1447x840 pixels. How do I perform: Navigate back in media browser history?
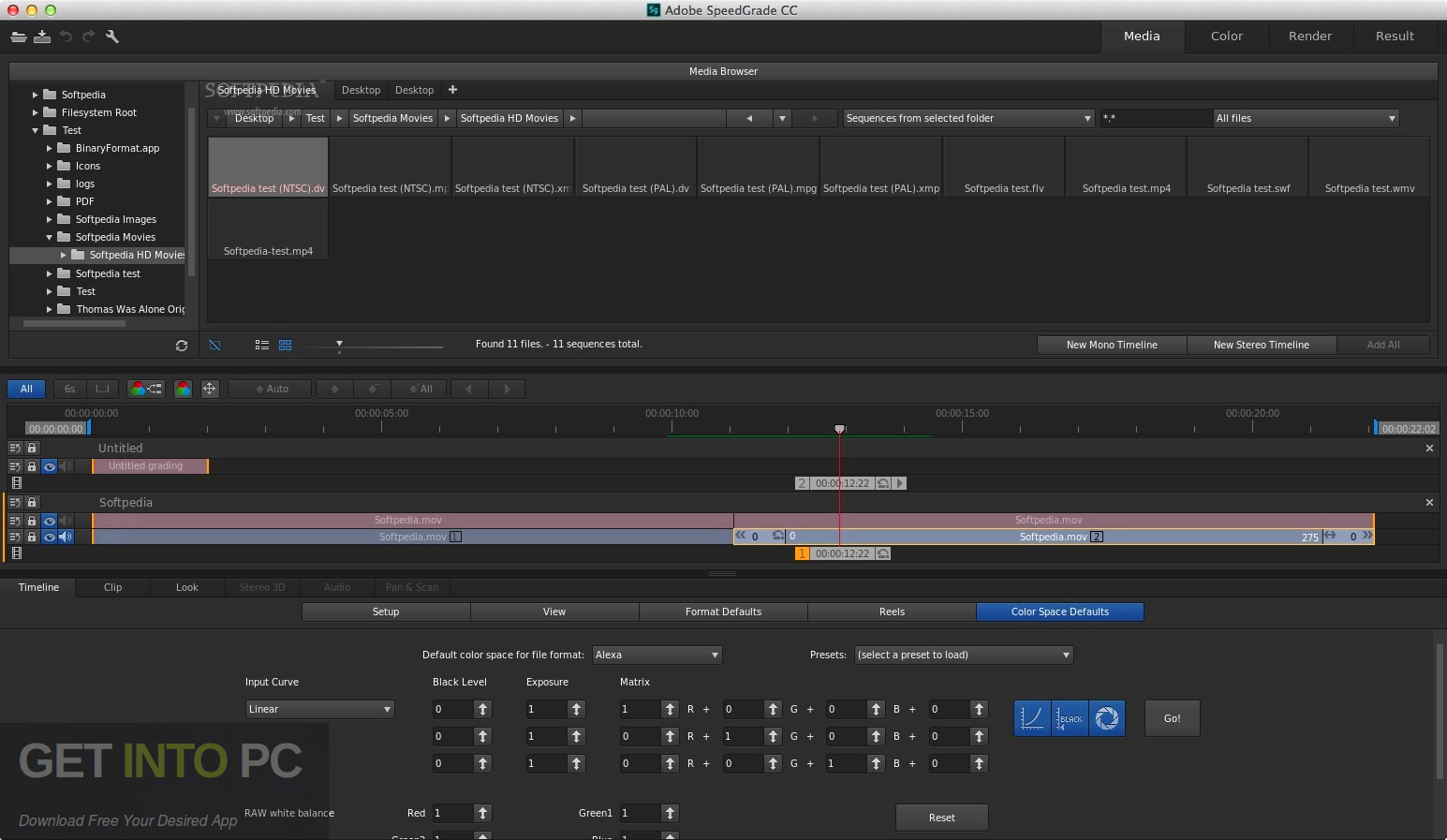click(748, 118)
